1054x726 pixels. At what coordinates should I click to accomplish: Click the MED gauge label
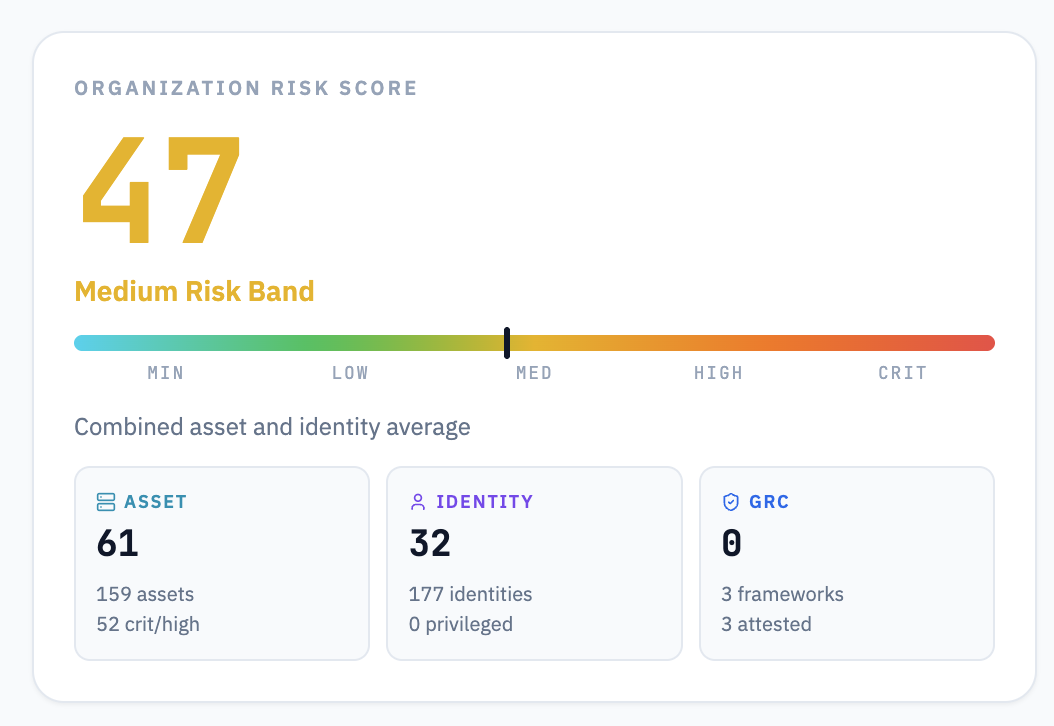tap(534, 373)
